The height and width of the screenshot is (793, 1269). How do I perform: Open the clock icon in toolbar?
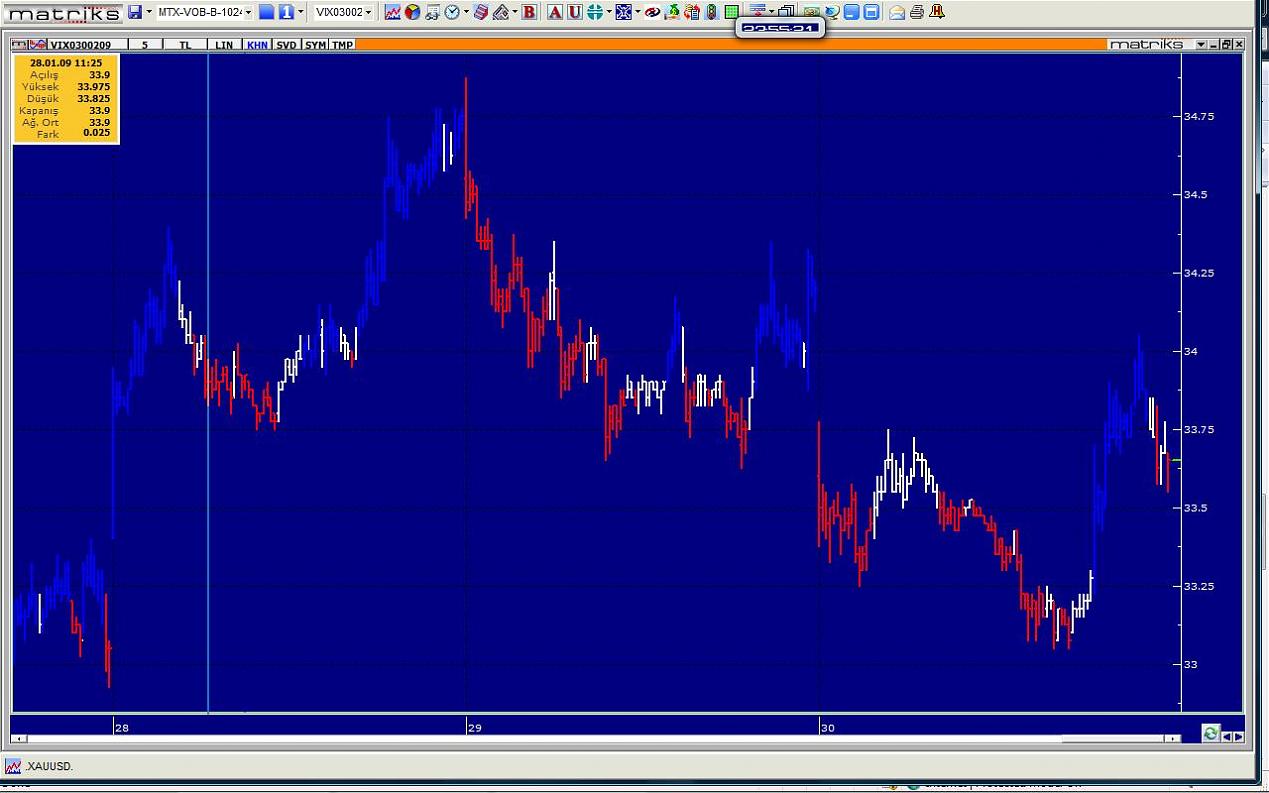coord(452,12)
